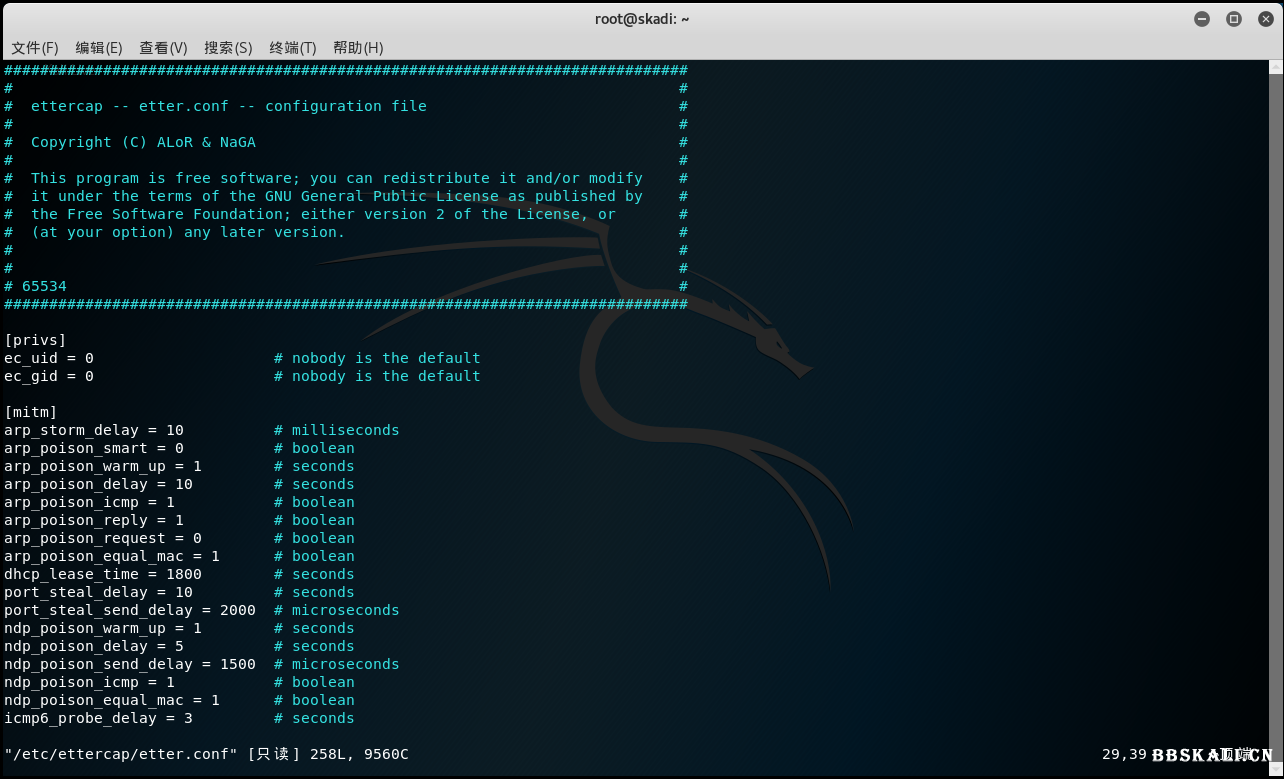
Task: Maximize the terminal window
Action: 1233,19
